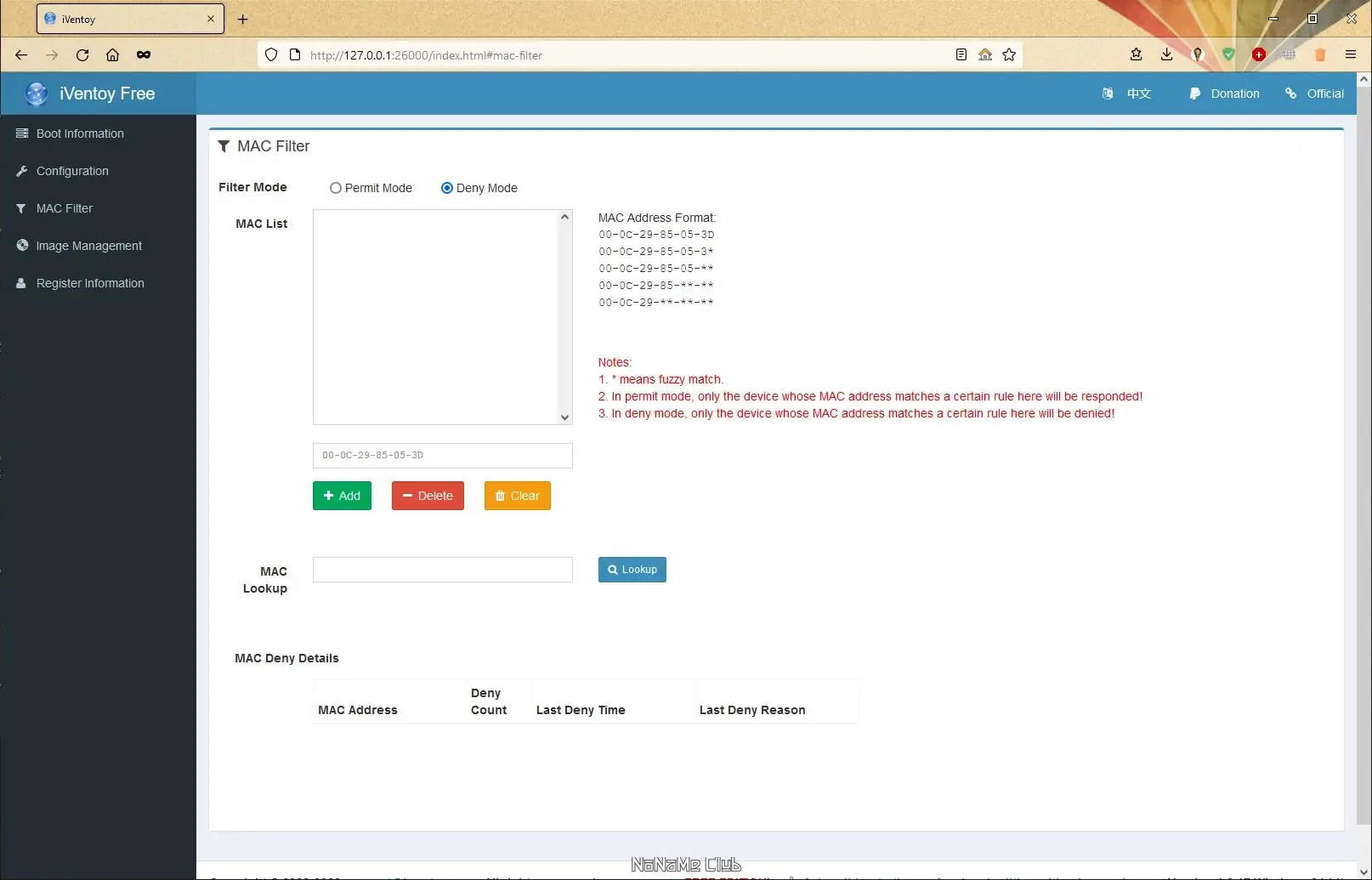Screen dimensions: 1372x880
Task: Click the browser address bar URL
Action: (426, 55)
